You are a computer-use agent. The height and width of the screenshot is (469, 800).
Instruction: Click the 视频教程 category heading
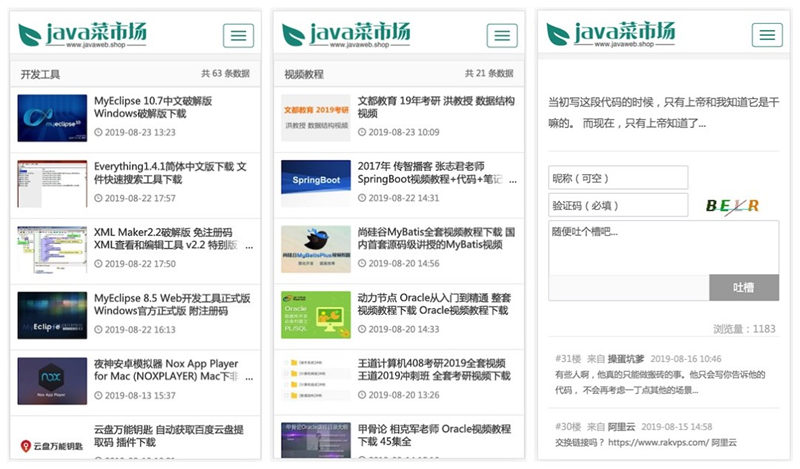tap(304, 75)
